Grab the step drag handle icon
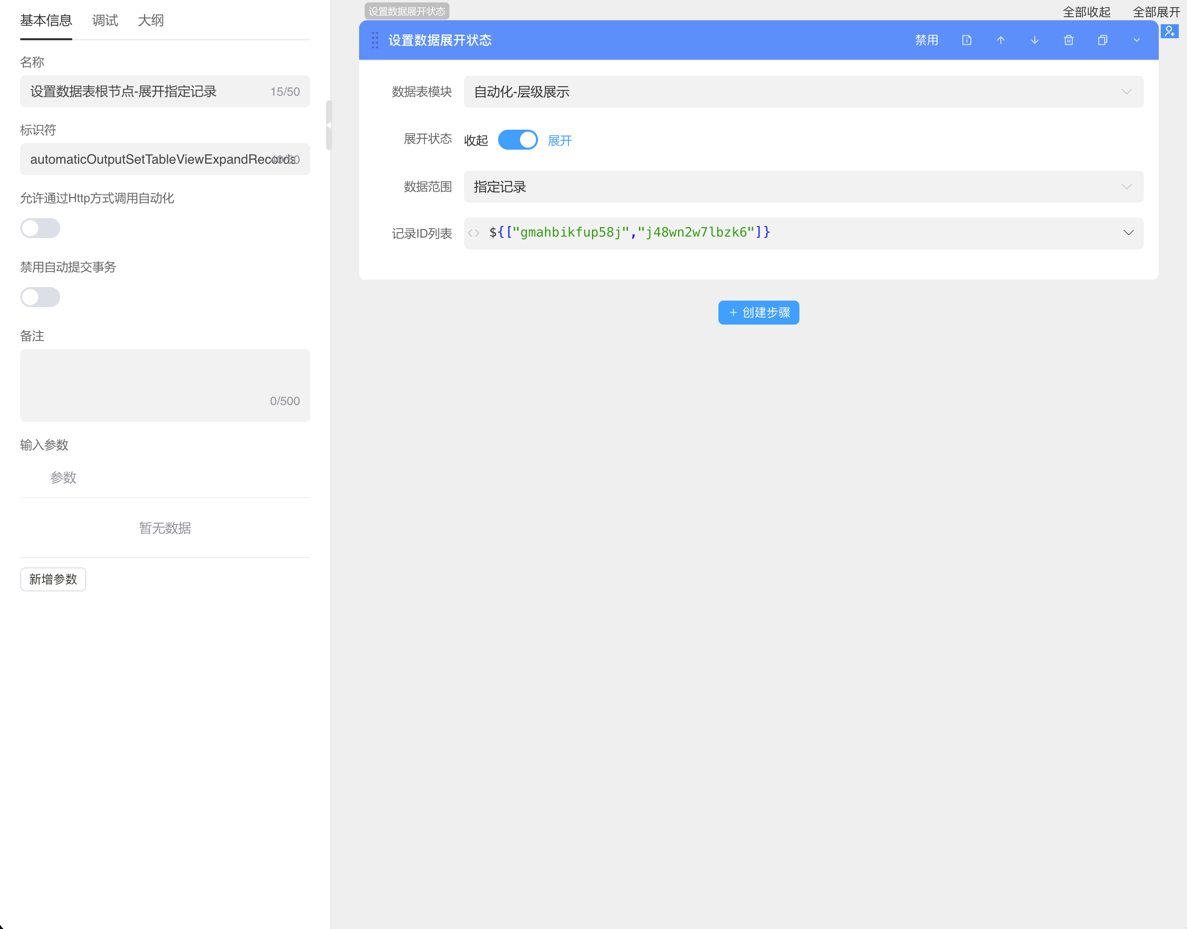Viewport: 1187px width, 929px height. 375,41
